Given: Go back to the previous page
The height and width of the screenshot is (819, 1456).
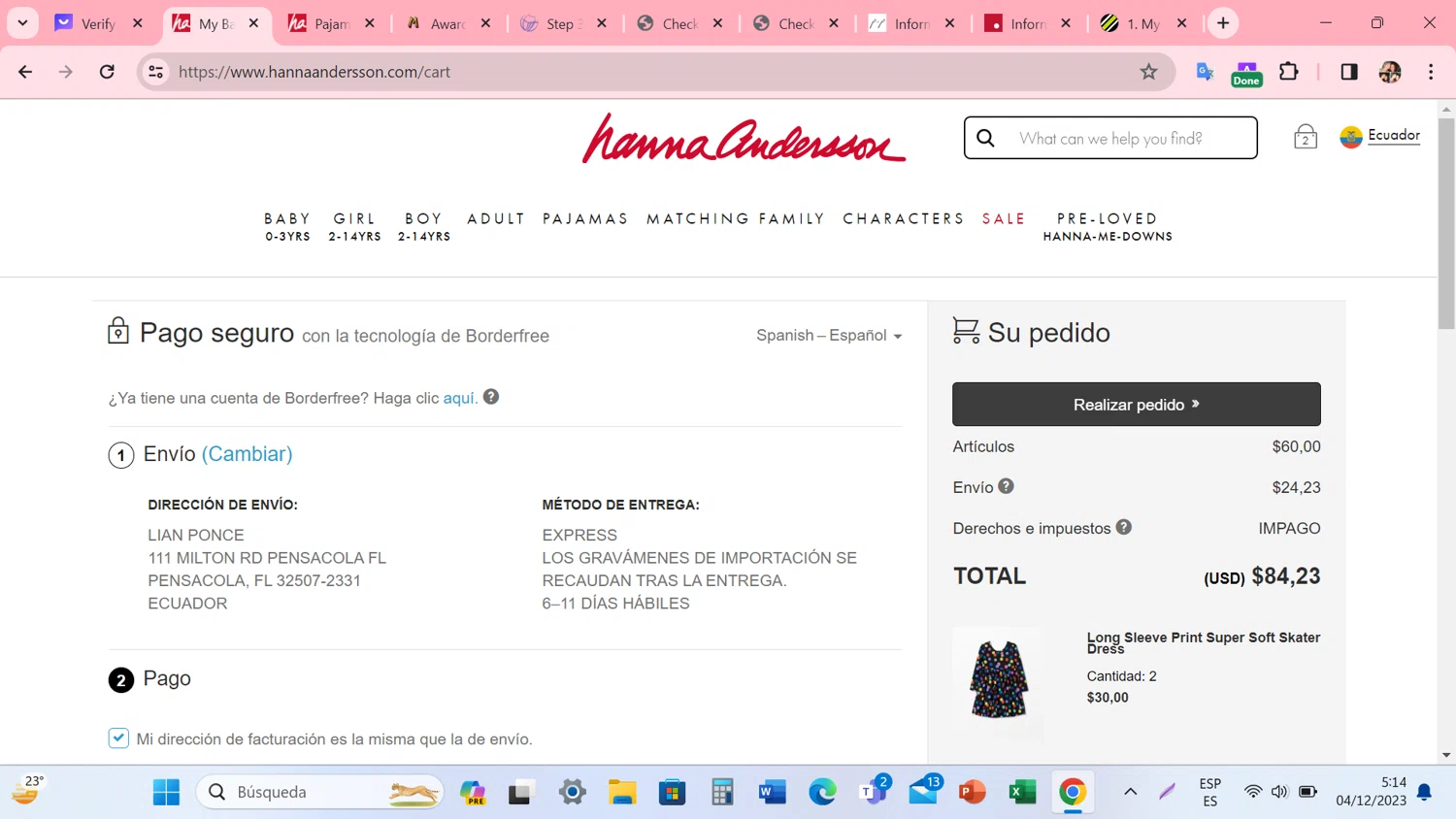Looking at the screenshot, I should tap(25, 72).
